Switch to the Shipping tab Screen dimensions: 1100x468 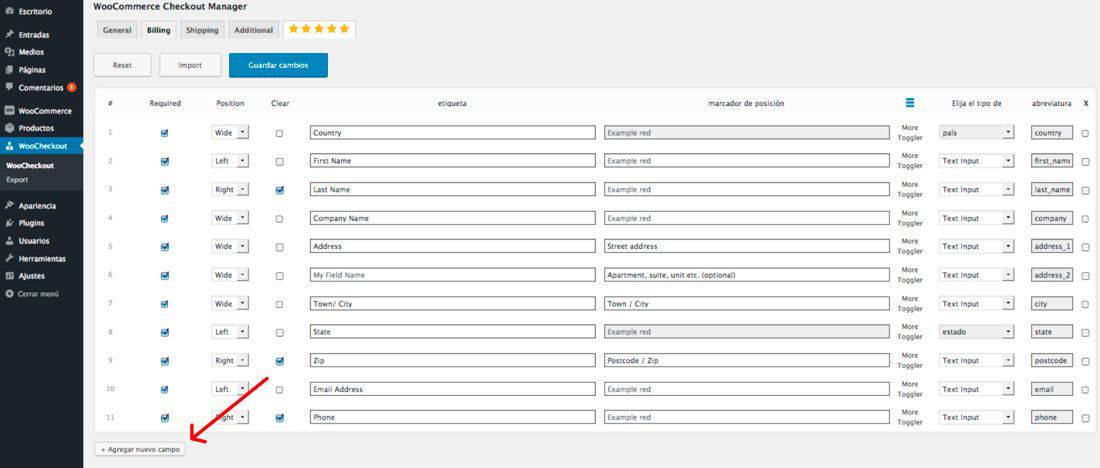(x=202, y=30)
